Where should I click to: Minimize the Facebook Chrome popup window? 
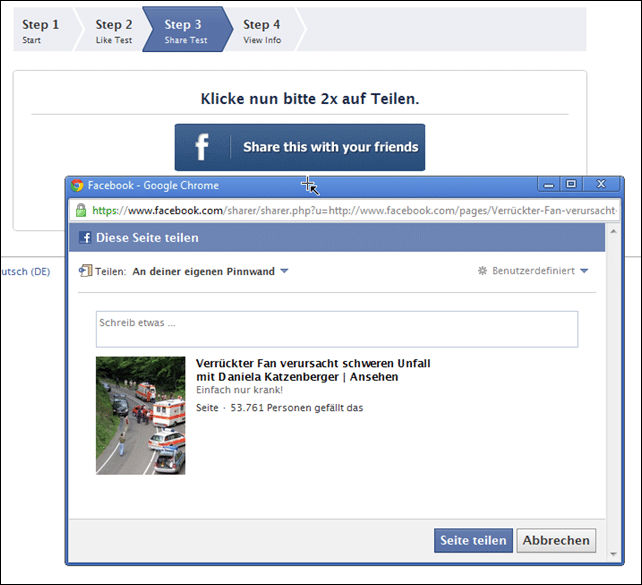pyautogui.click(x=549, y=185)
